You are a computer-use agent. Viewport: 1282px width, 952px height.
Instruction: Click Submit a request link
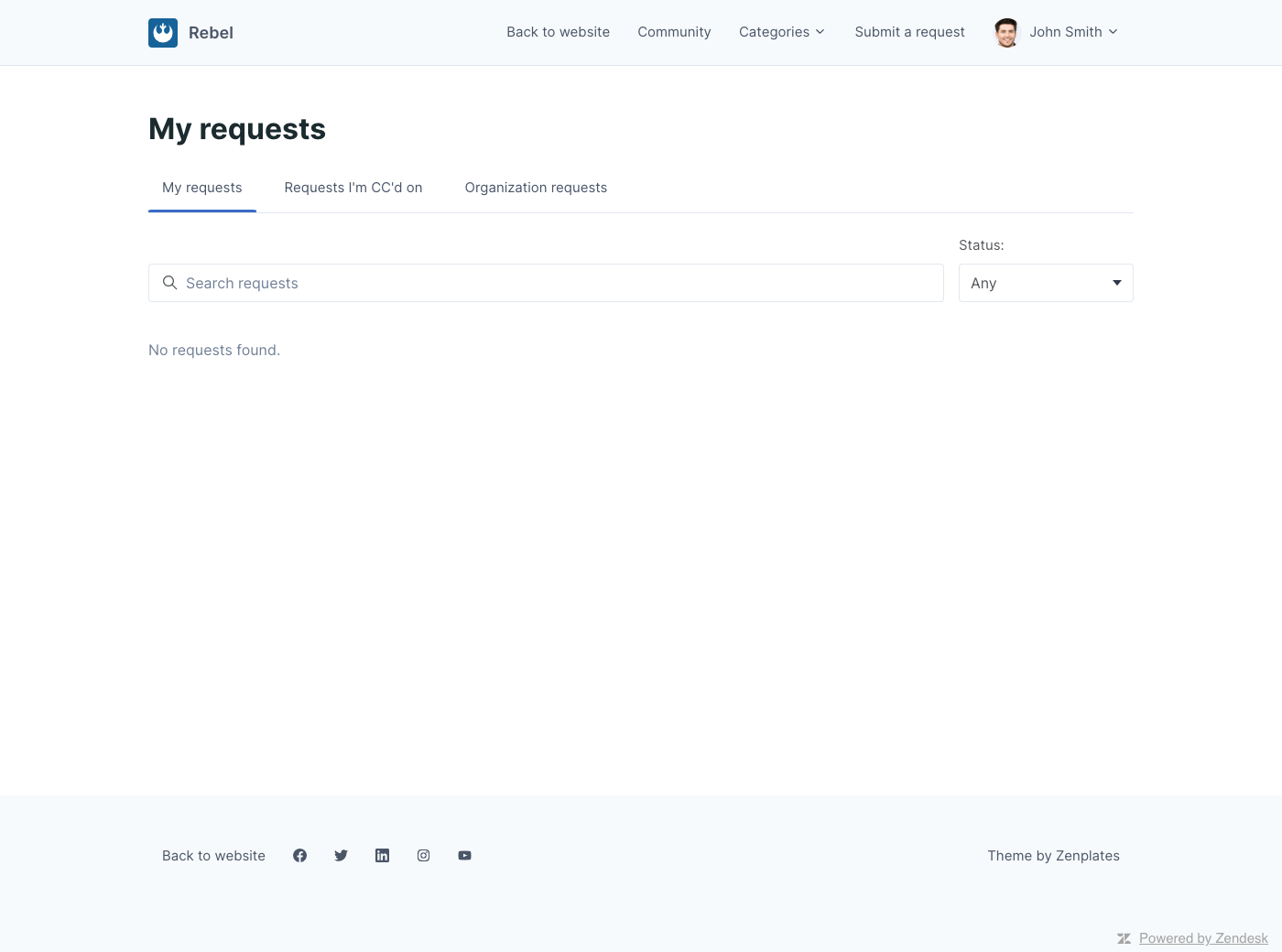click(x=909, y=32)
